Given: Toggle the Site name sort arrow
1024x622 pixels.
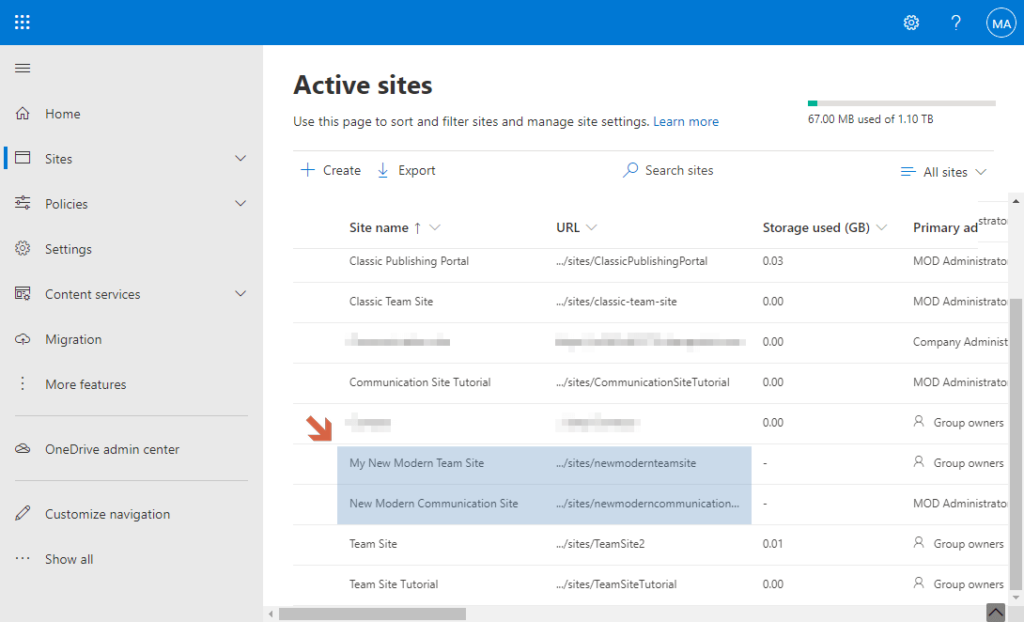Looking at the screenshot, I should 417,227.
